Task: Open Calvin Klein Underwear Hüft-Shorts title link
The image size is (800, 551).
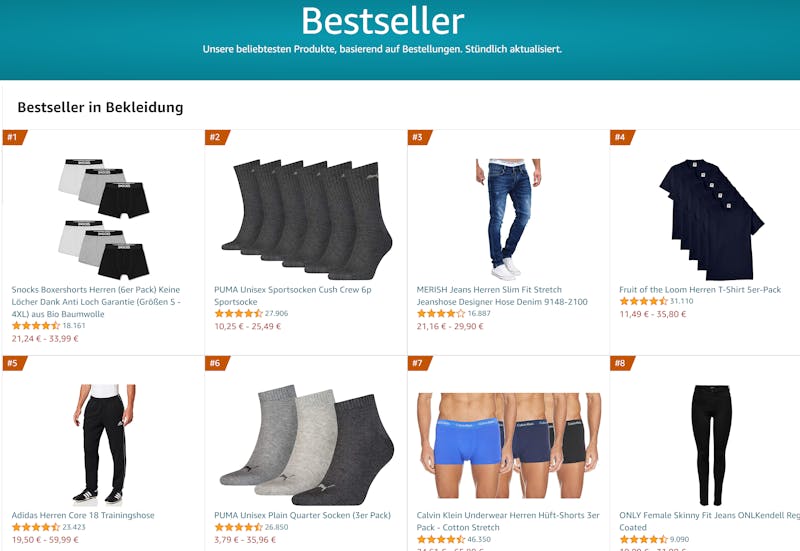Action: (508, 521)
